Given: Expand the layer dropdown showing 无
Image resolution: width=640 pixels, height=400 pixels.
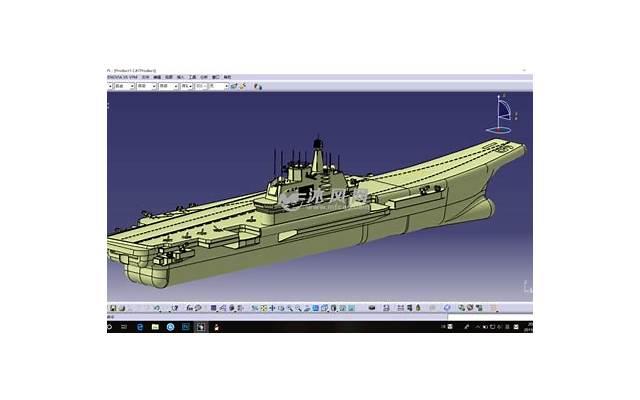Looking at the screenshot, I should pos(227,86).
